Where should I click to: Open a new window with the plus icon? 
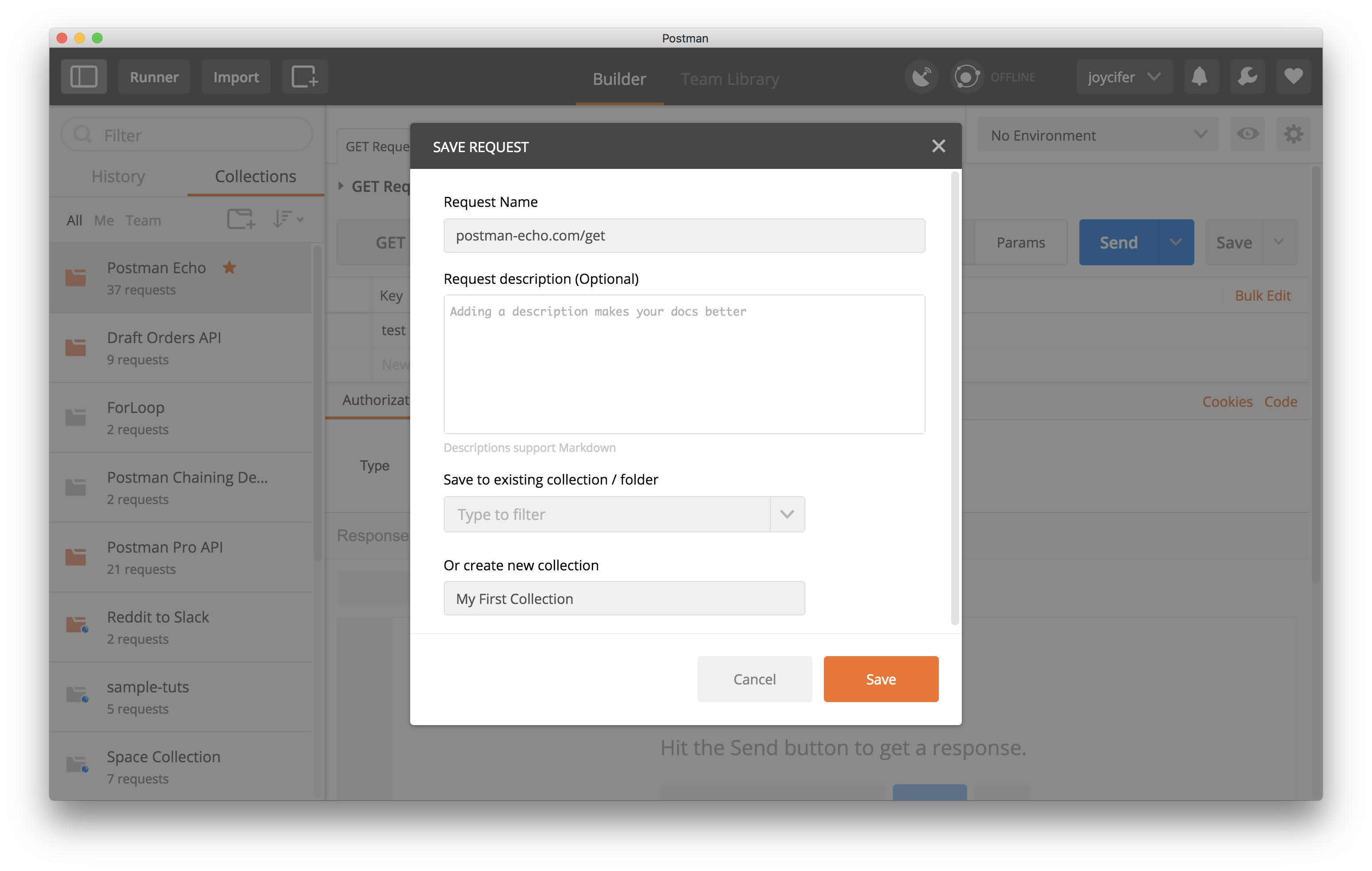(304, 76)
